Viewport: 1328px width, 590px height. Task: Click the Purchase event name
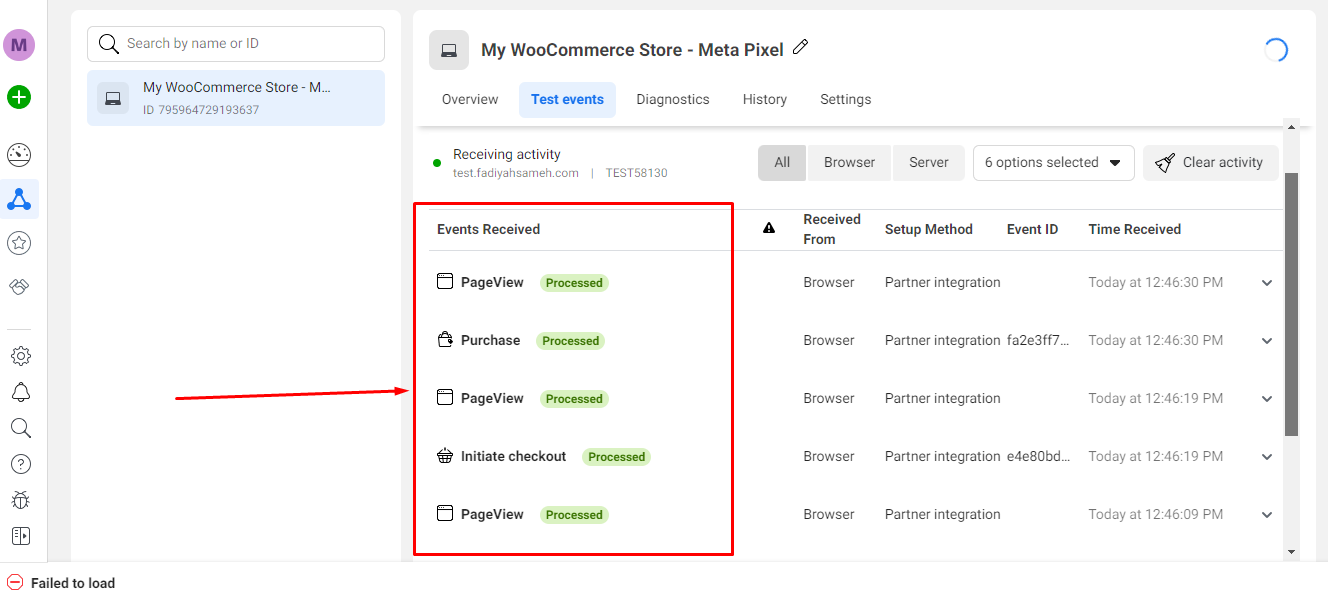coord(490,340)
